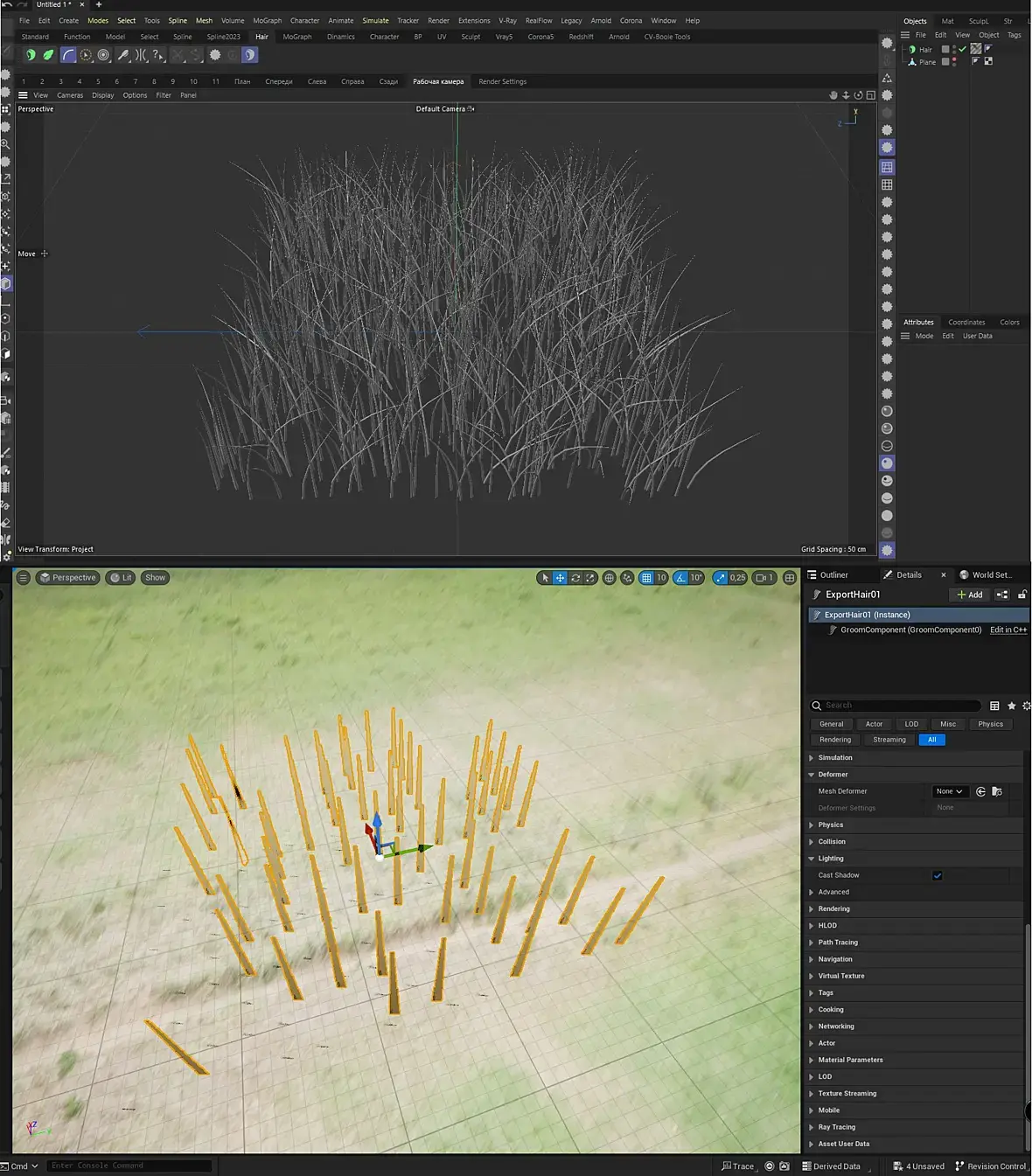Image resolution: width=1032 pixels, height=1176 pixels.
Task: Click the Add component button
Action: (970, 595)
